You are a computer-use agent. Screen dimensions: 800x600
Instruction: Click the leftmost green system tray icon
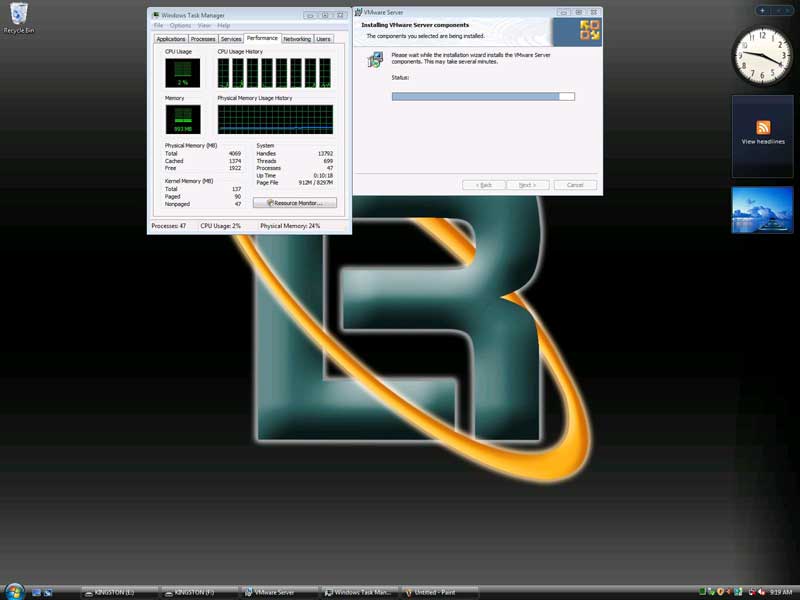coord(702,592)
